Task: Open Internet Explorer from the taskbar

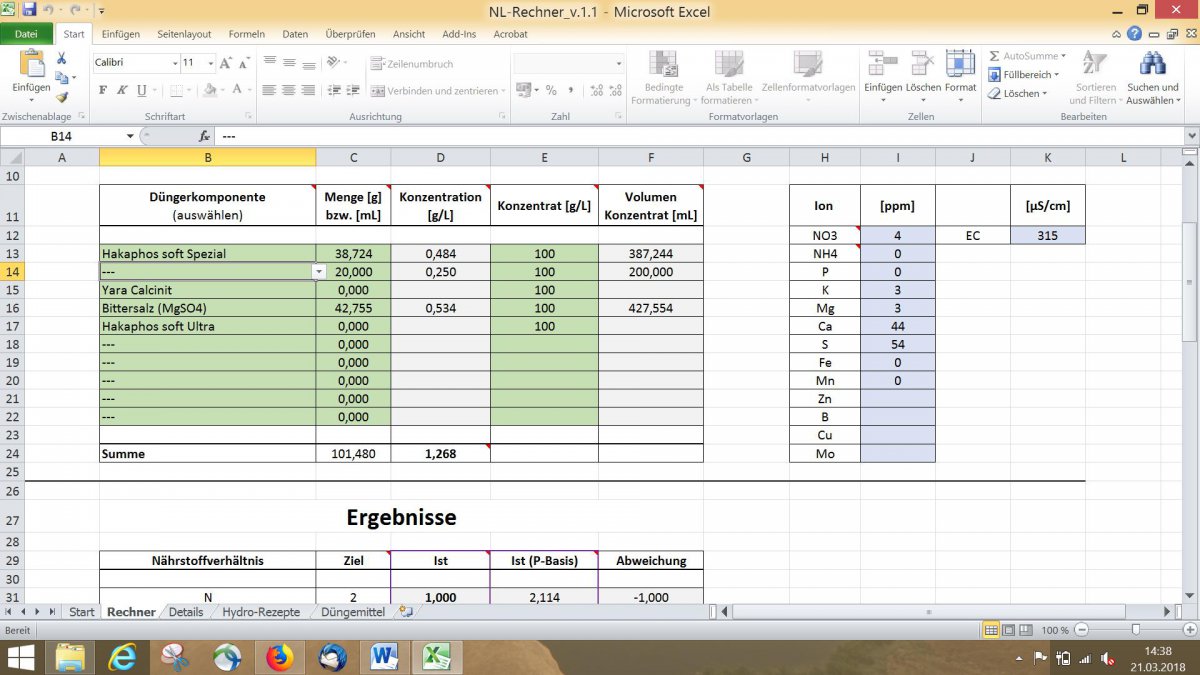Action: pyautogui.click(x=124, y=657)
